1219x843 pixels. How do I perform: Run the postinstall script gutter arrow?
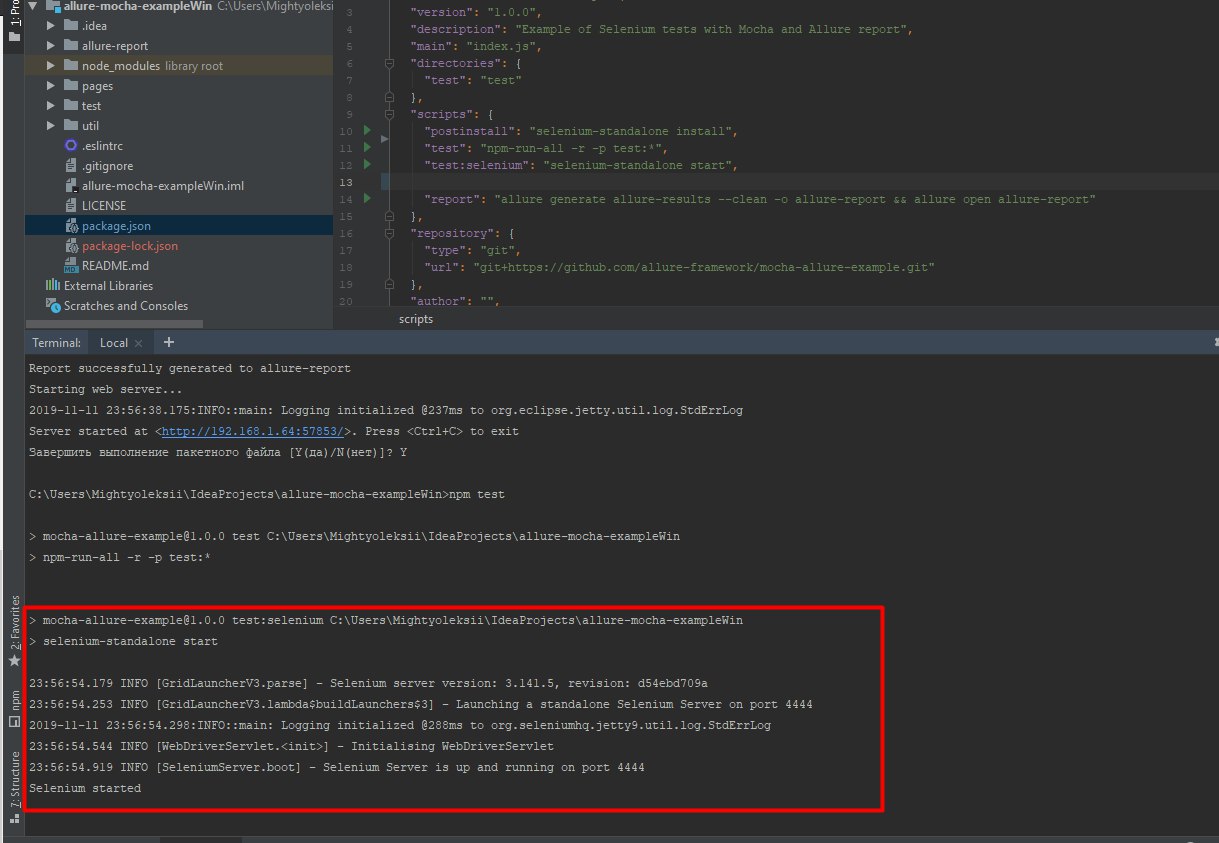point(367,131)
